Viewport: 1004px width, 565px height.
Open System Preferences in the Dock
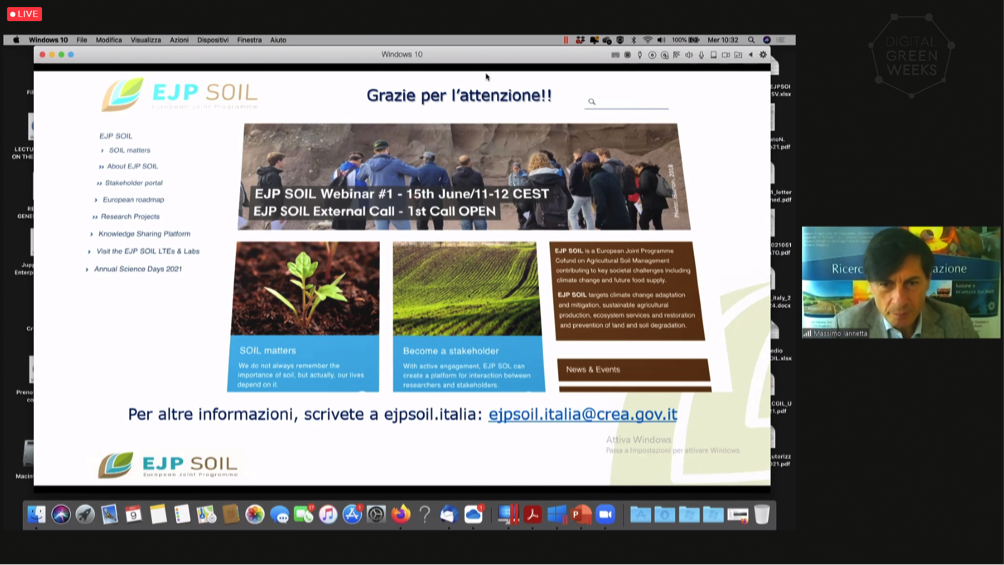(x=376, y=514)
